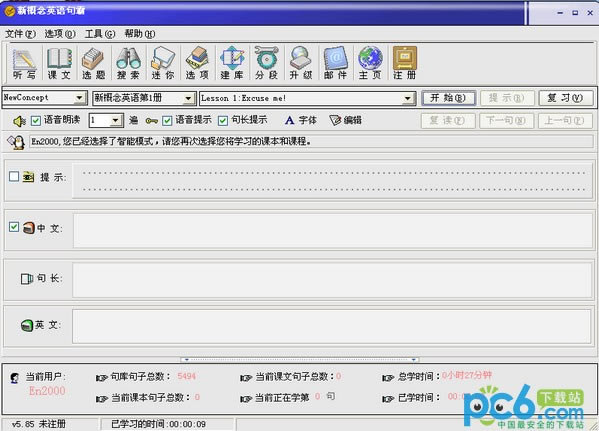Click the 复习(V) review button

click(x=565, y=98)
